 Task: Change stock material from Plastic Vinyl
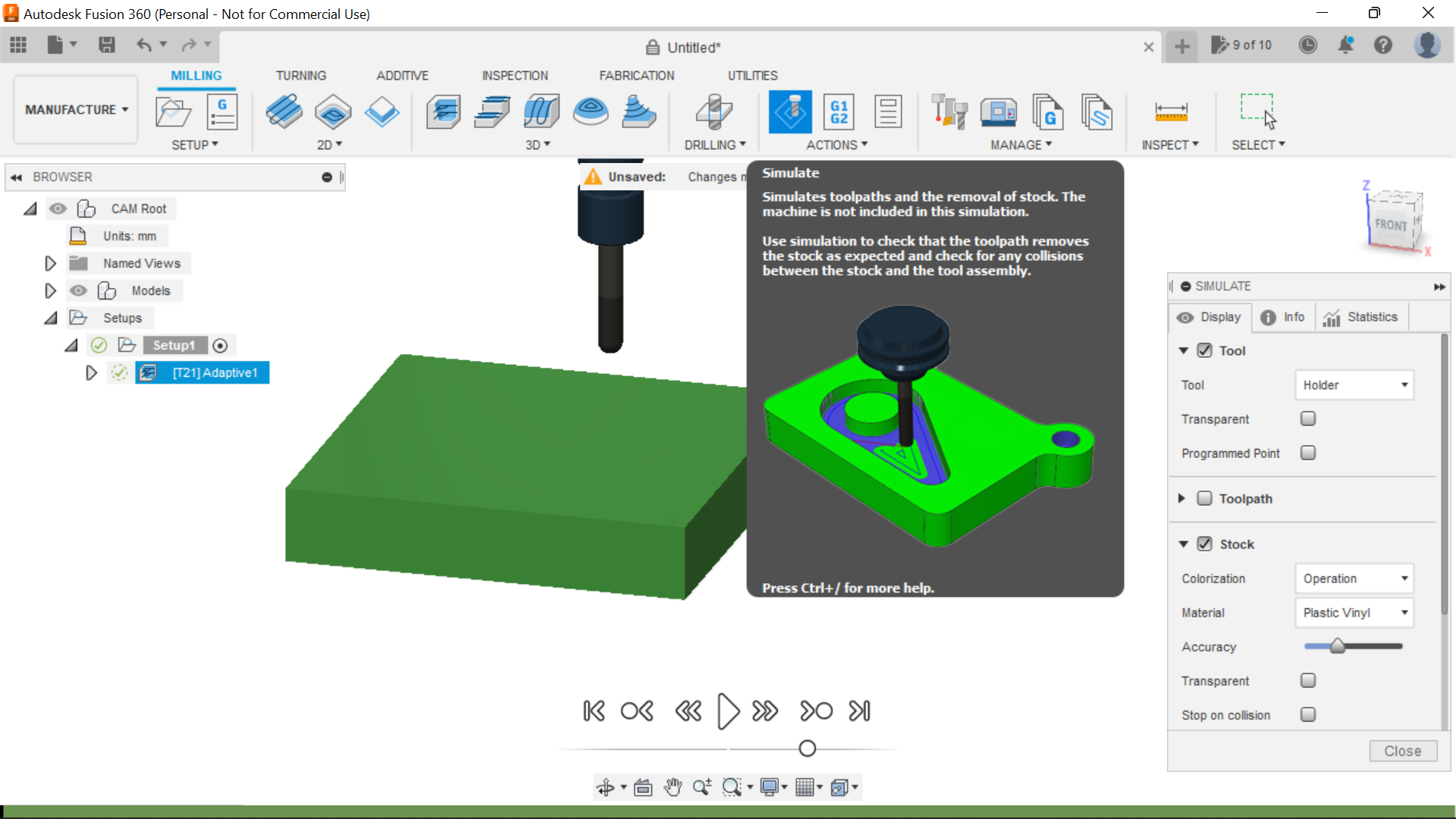[x=1354, y=613]
